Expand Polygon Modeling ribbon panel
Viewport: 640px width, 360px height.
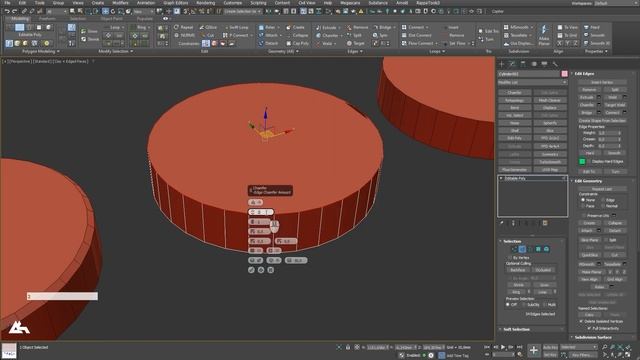40,51
